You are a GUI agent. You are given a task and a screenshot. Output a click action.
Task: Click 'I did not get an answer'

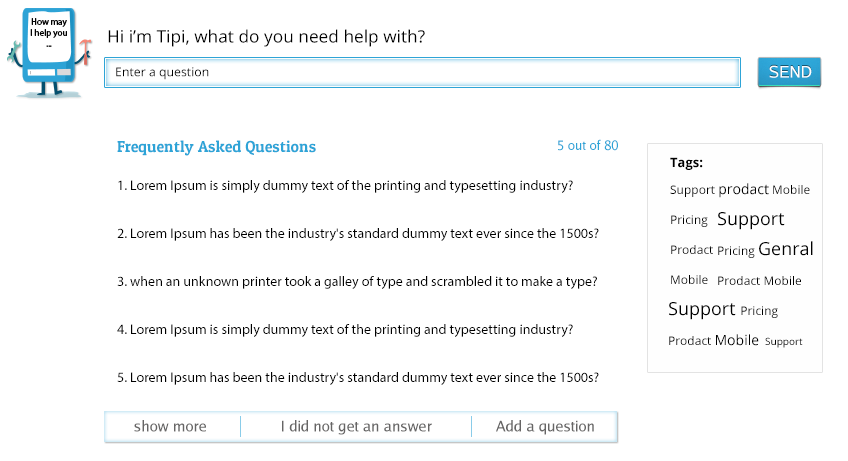click(x=356, y=426)
